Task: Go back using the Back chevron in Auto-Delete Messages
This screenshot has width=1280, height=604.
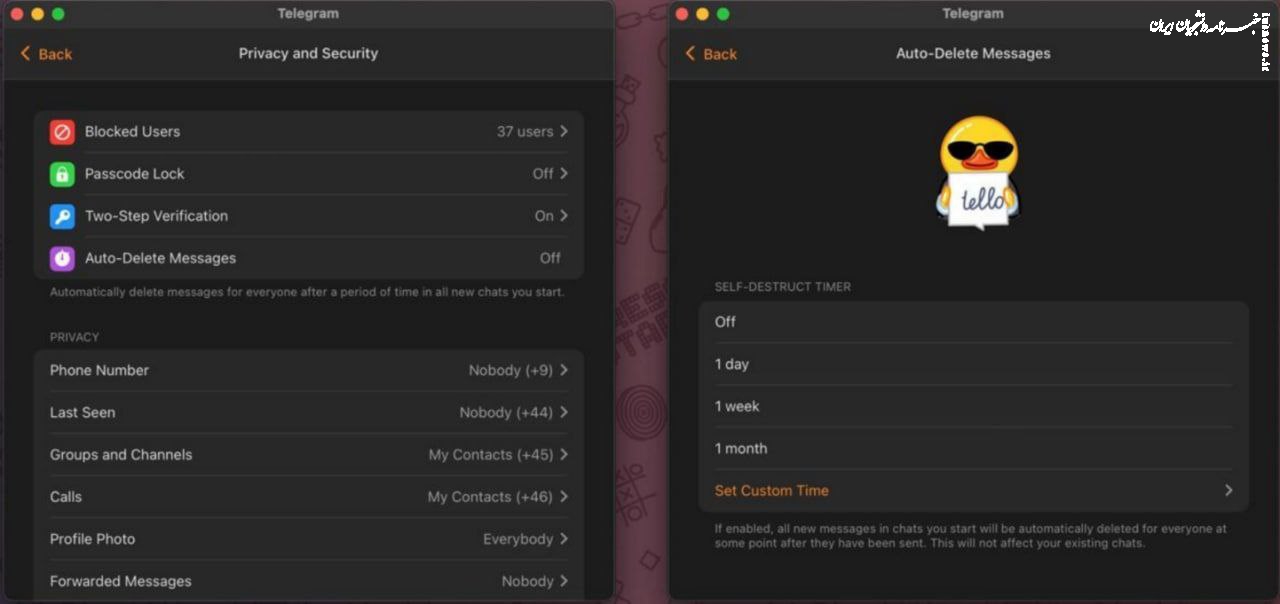Action: click(690, 54)
